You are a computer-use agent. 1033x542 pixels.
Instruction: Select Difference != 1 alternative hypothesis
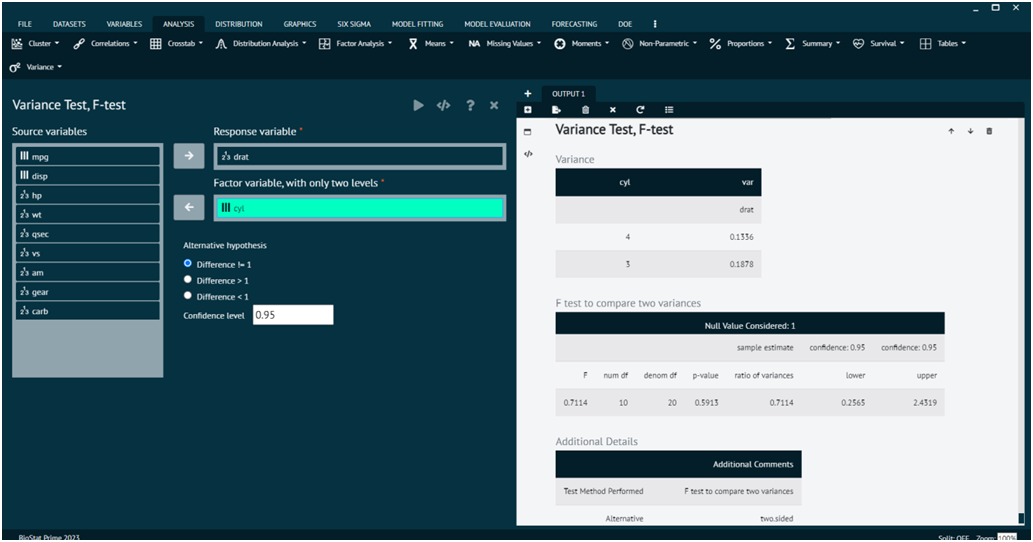coord(188,263)
